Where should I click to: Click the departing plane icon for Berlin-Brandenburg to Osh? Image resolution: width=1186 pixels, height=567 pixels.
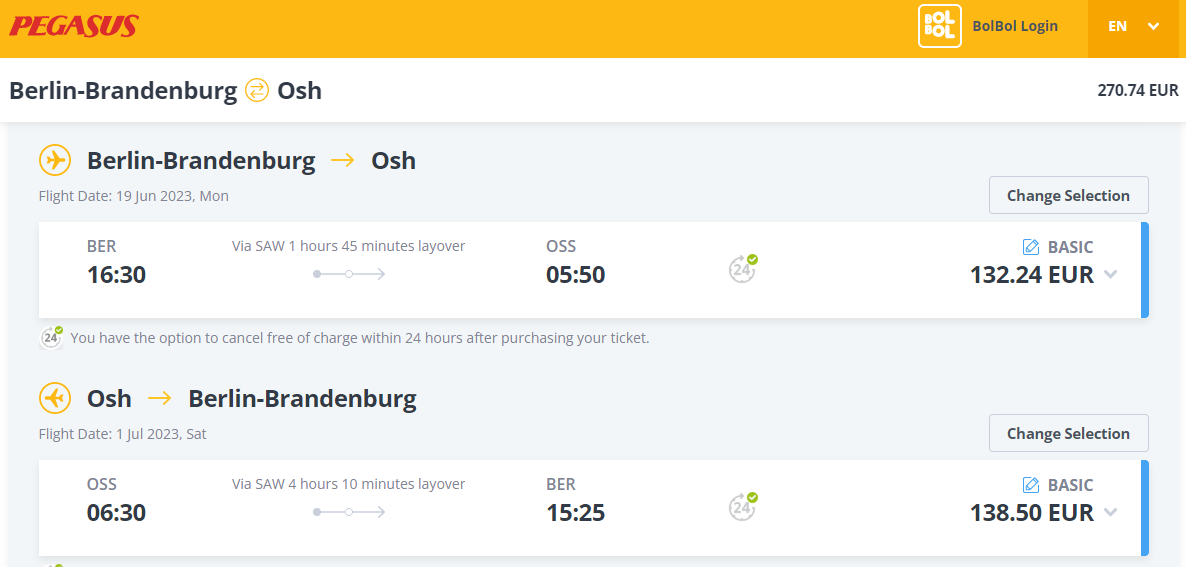tap(54, 160)
